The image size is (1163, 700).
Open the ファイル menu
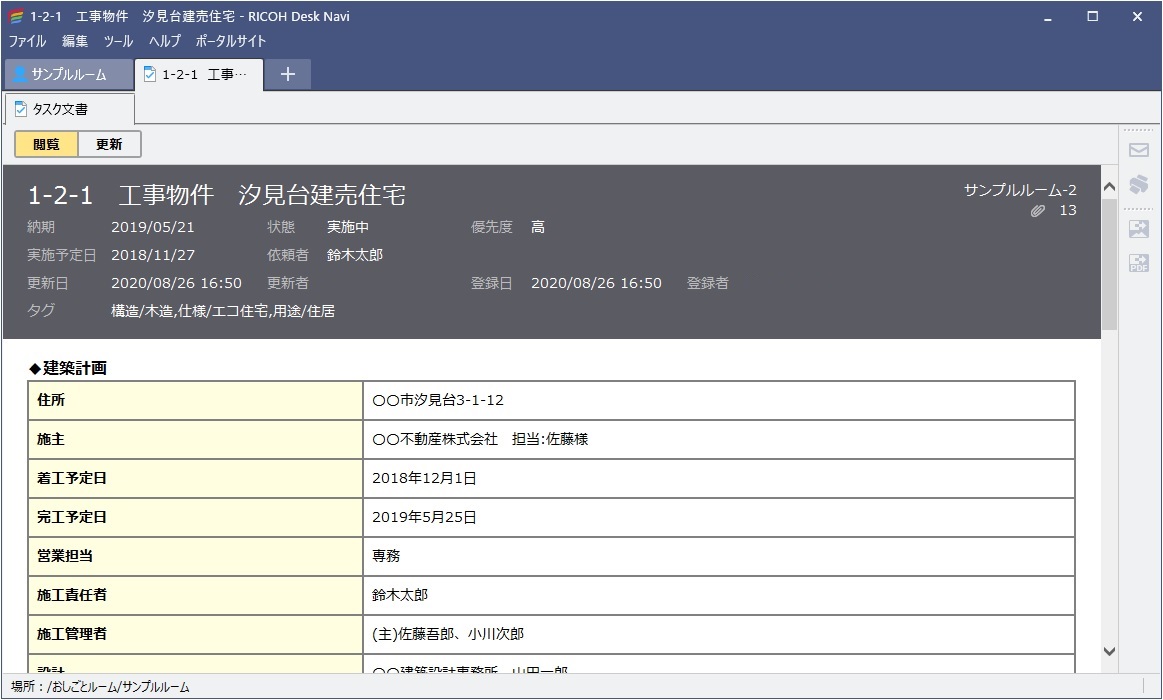27,41
